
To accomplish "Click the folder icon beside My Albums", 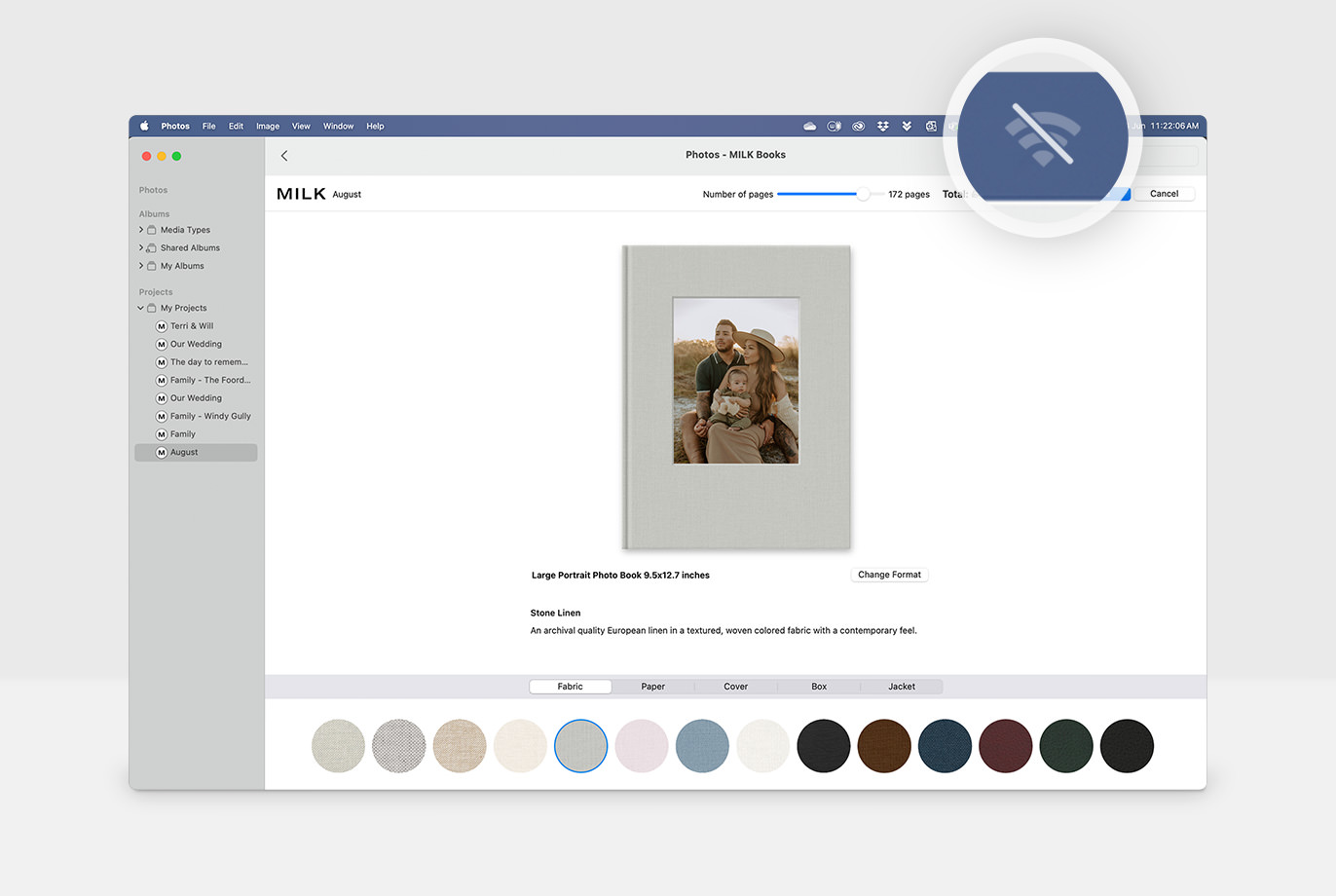I will [x=151, y=266].
